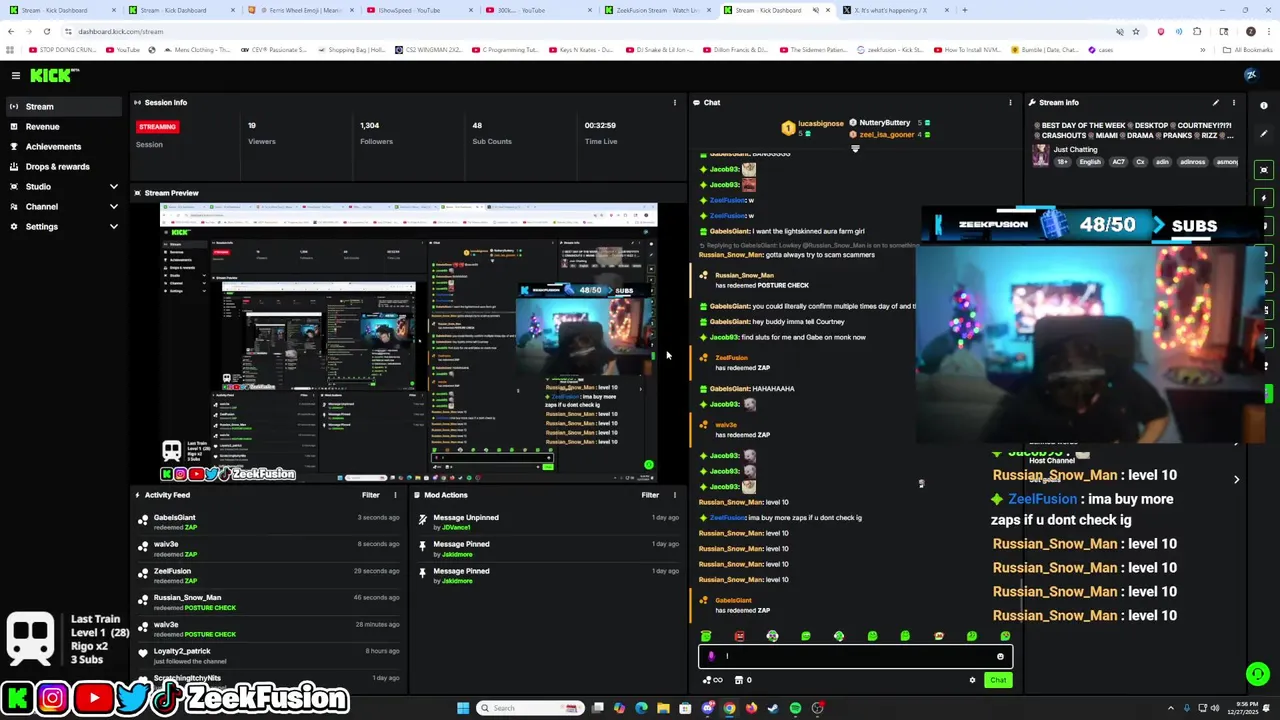
Task: Open Revenue in the sidebar
Action: [x=42, y=126]
